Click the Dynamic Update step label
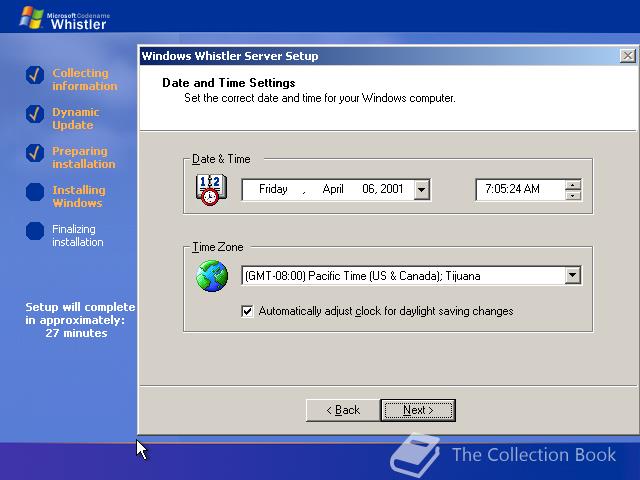This screenshot has width=640, height=480. (x=76, y=118)
